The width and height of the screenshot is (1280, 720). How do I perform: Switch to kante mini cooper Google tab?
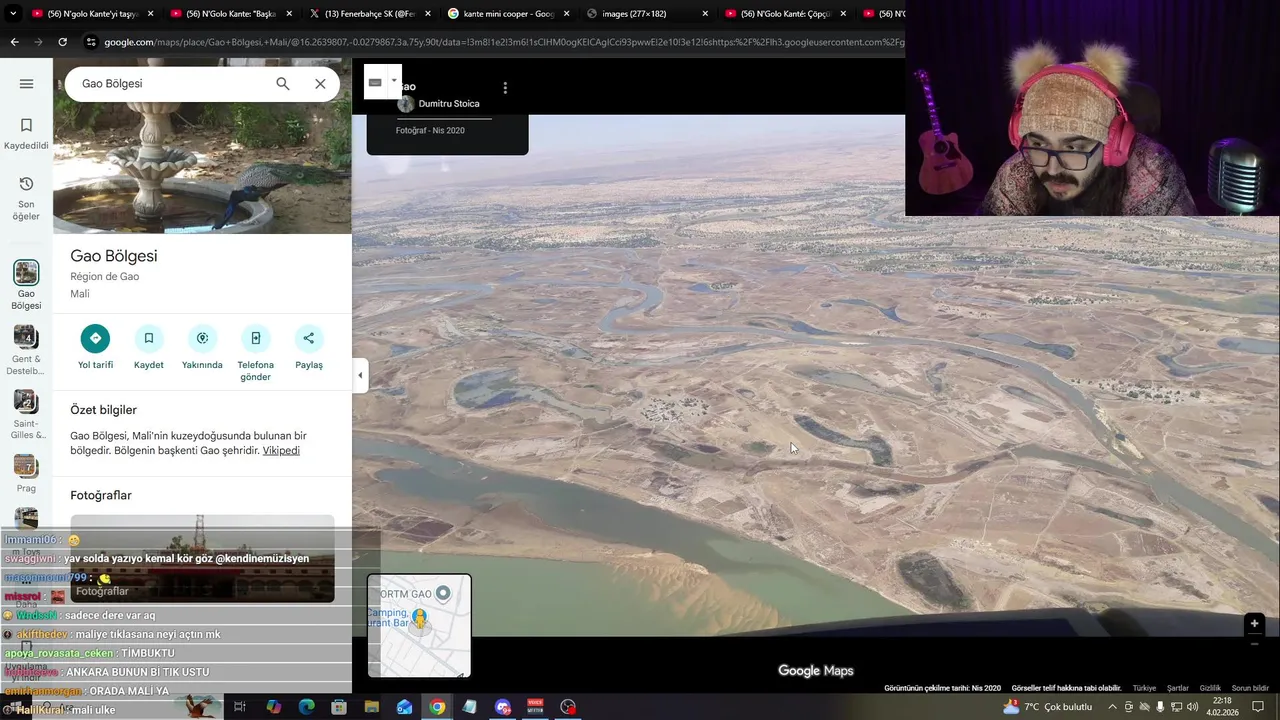click(x=508, y=14)
